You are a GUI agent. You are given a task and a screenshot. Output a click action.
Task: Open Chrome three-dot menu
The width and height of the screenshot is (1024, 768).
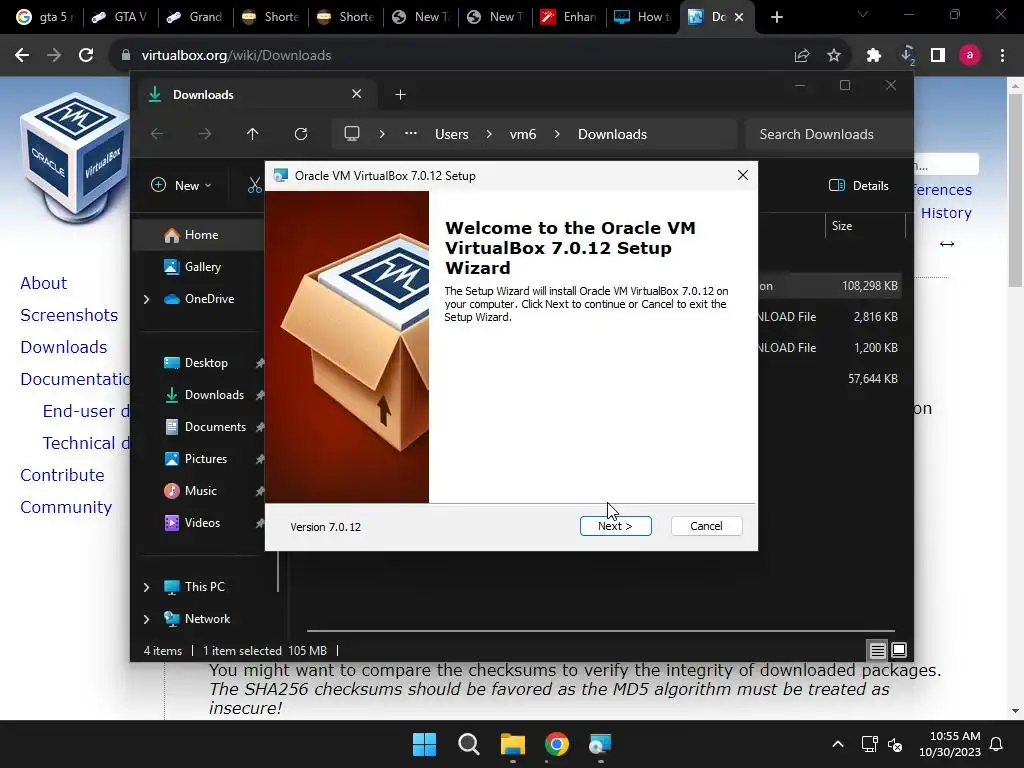[x=1002, y=56]
